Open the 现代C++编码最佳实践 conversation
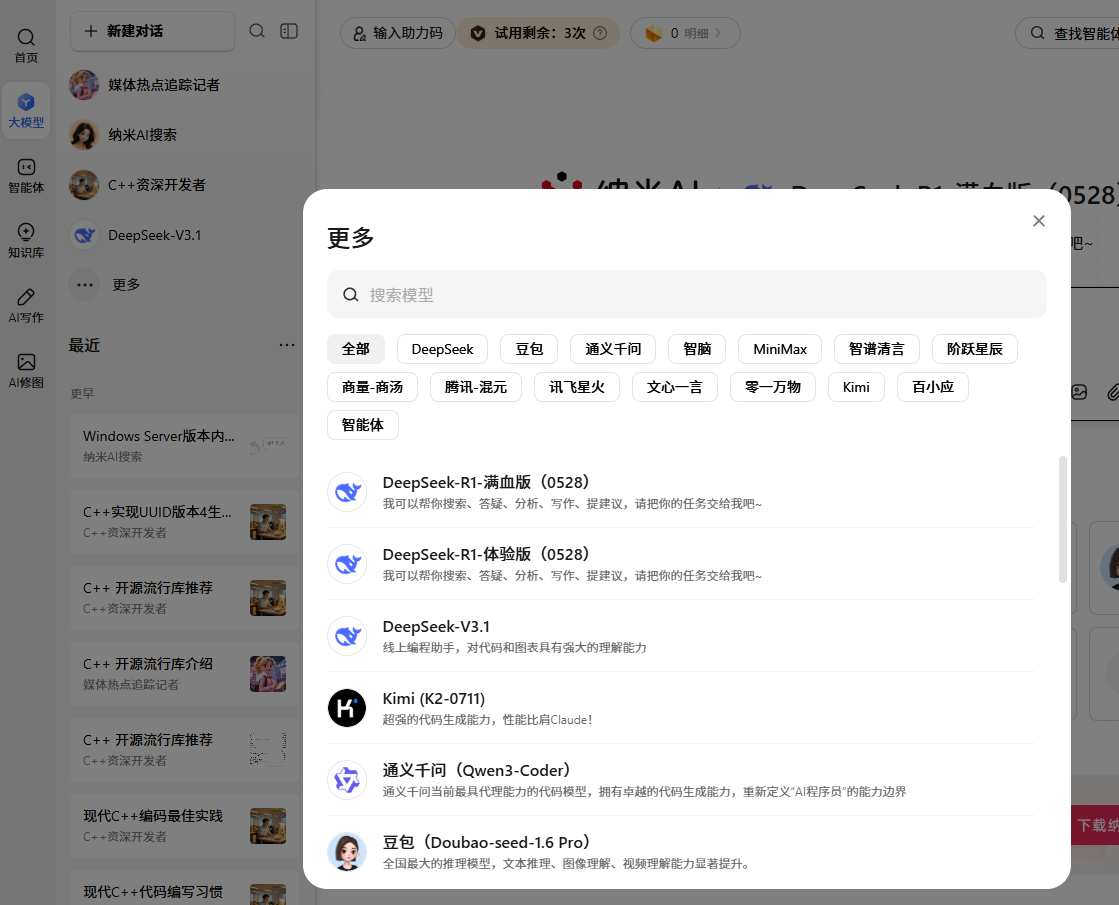Viewport: 1119px width, 905px height. click(184, 826)
